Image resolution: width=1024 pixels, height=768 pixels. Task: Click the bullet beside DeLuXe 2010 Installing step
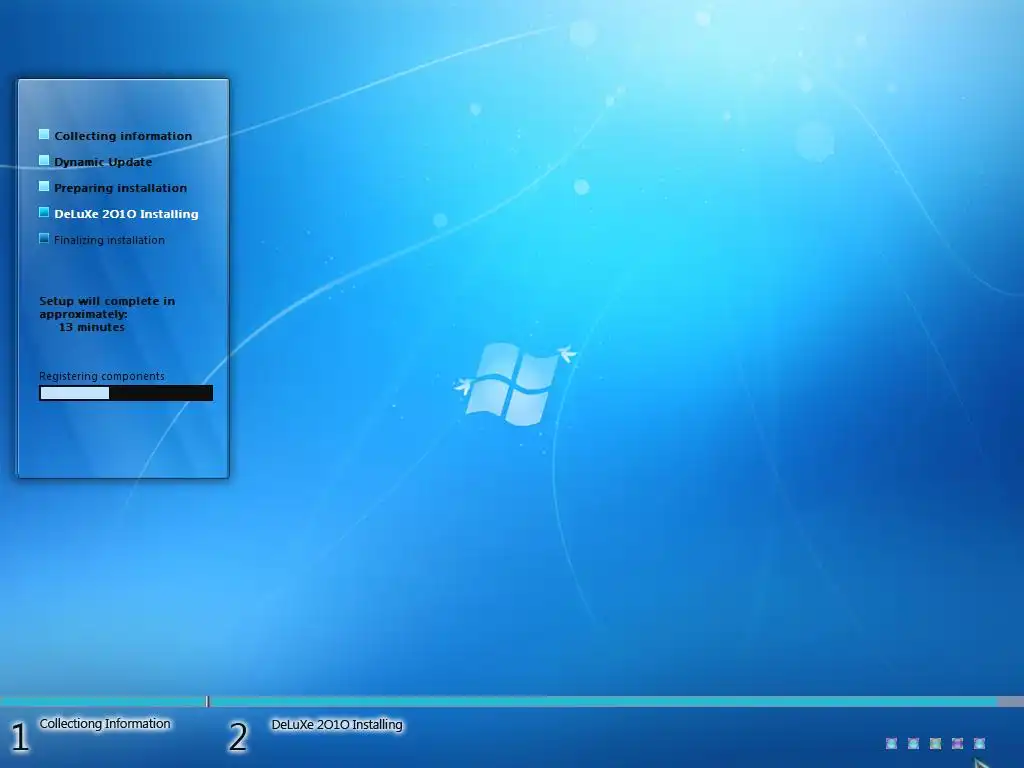tap(44, 212)
